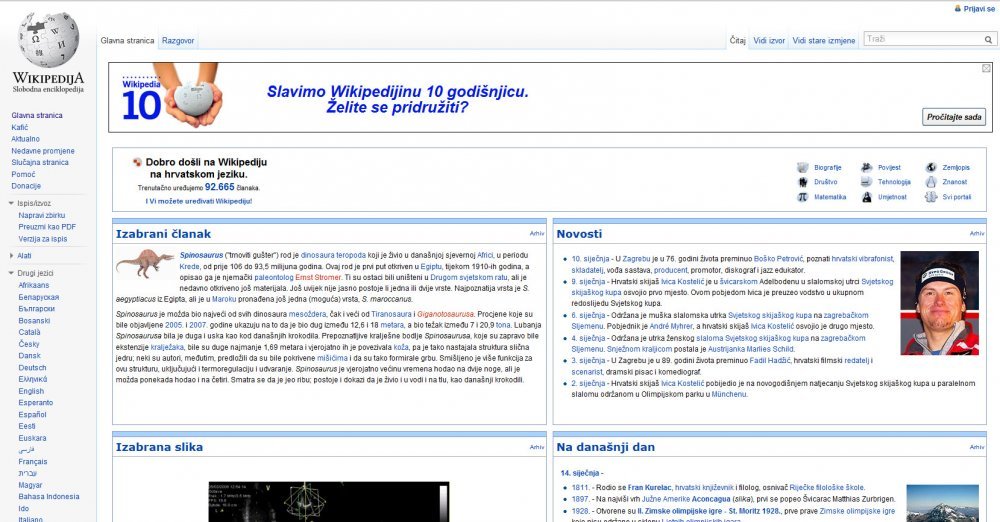Open the featured picture in Izabrana slika

pos(329,502)
